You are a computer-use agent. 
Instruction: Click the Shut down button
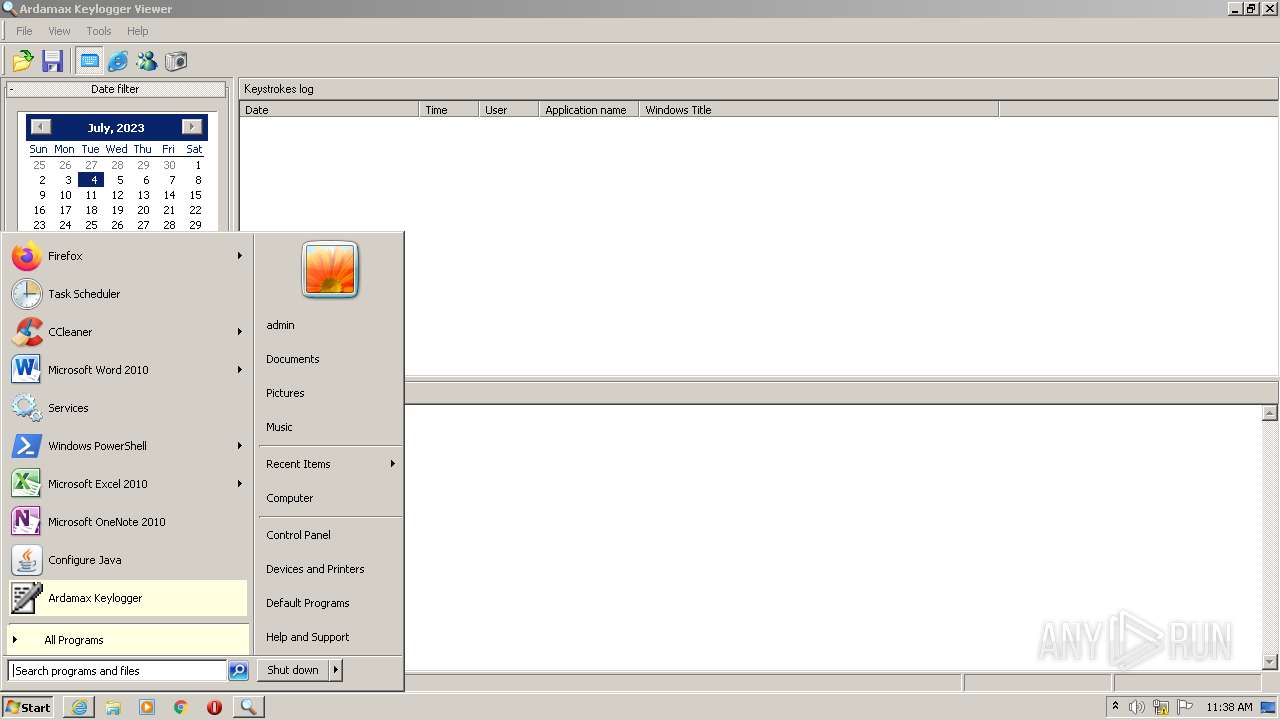293,670
